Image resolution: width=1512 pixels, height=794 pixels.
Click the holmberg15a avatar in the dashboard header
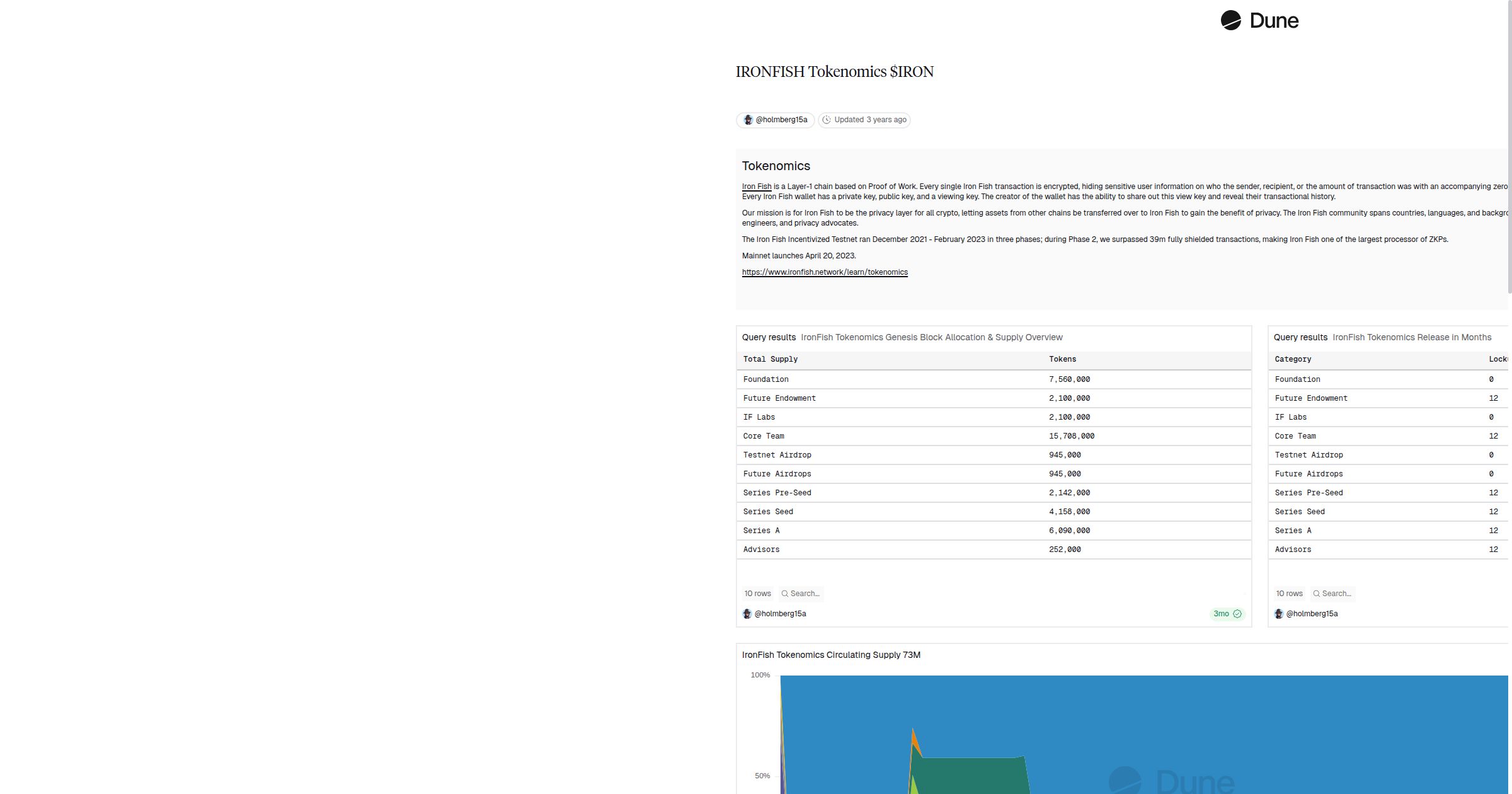click(748, 120)
